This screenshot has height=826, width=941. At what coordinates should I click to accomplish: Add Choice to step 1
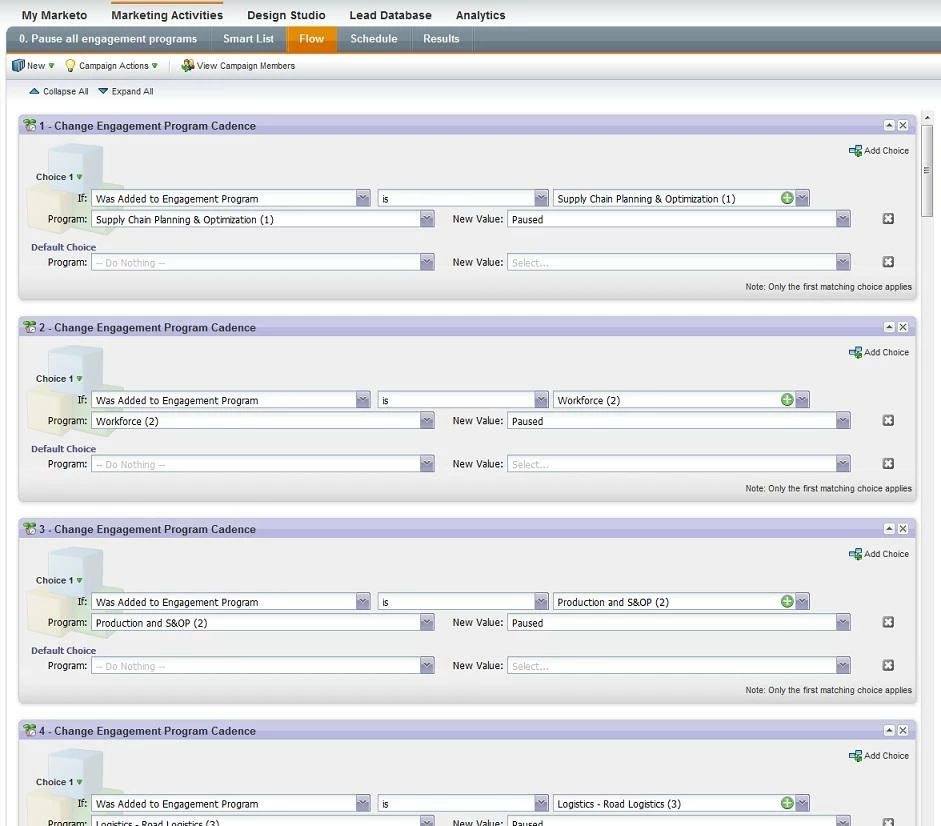(x=879, y=151)
